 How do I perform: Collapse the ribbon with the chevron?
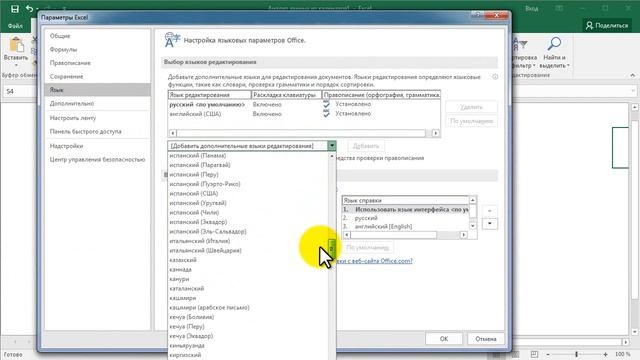(x=632, y=75)
